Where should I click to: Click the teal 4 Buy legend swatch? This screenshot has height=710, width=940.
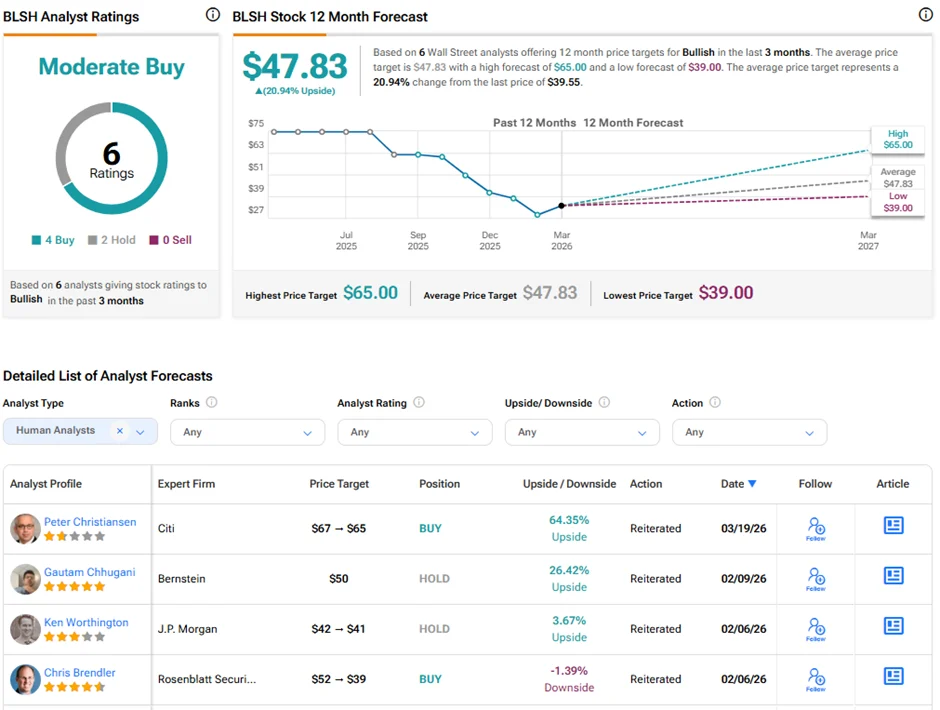coord(36,240)
